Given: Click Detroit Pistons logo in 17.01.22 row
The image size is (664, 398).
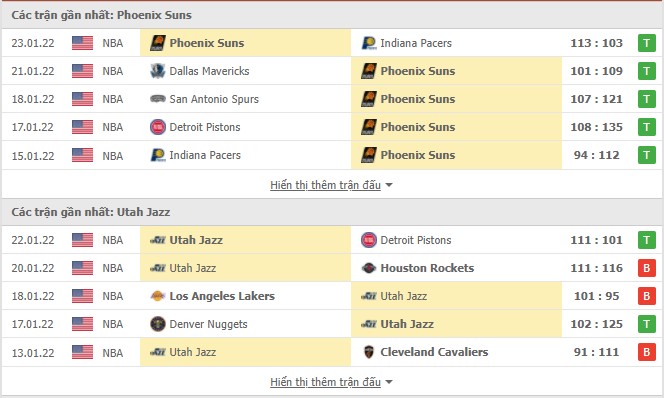Looking at the screenshot, I should coord(158,127).
